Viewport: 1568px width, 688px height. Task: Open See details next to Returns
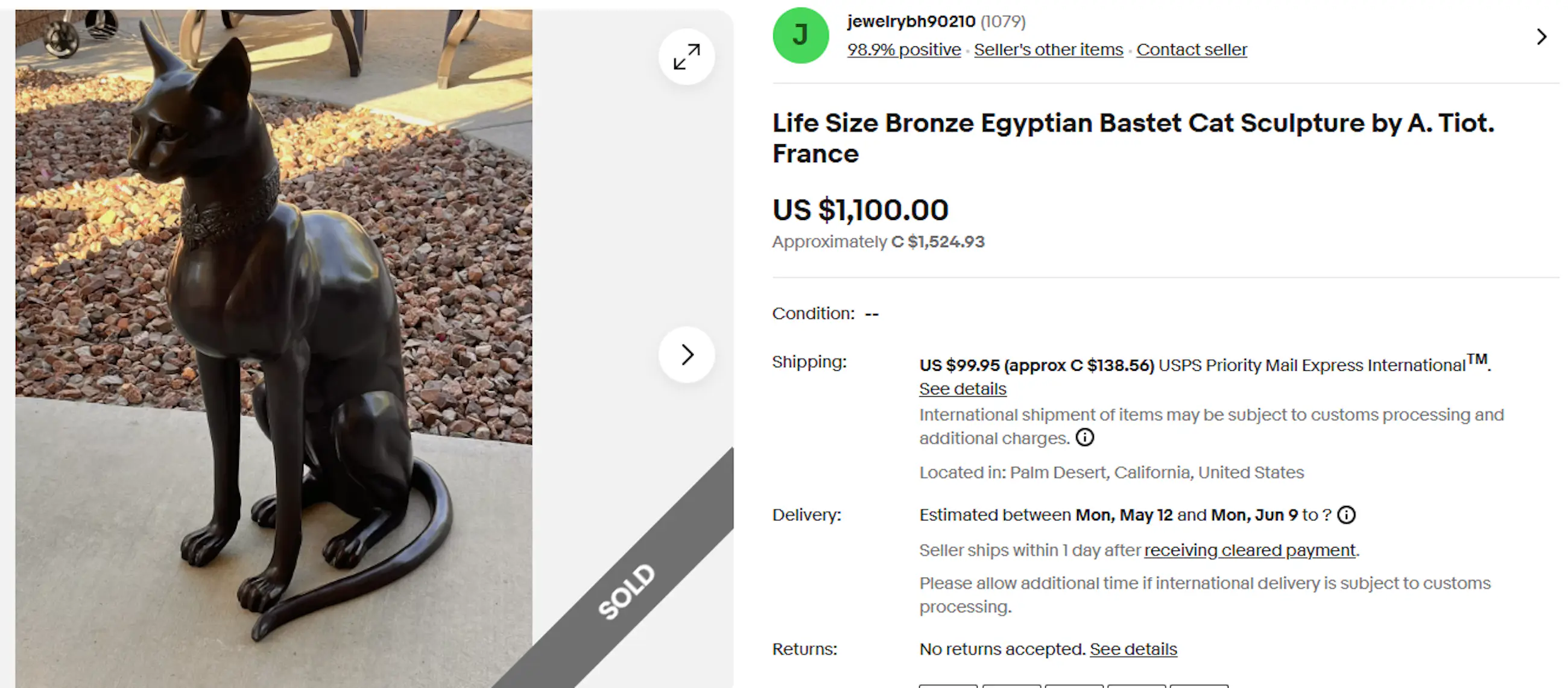point(1133,649)
